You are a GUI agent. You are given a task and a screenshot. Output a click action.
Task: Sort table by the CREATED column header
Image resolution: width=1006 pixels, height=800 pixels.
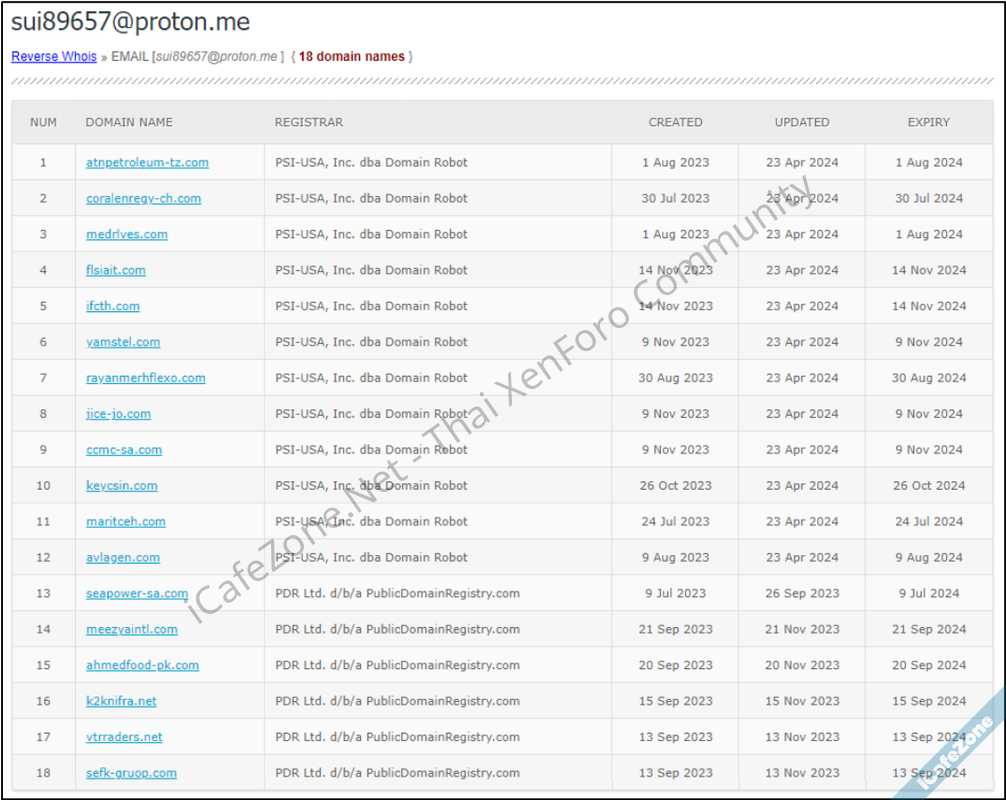pyautogui.click(x=675, y=122)
